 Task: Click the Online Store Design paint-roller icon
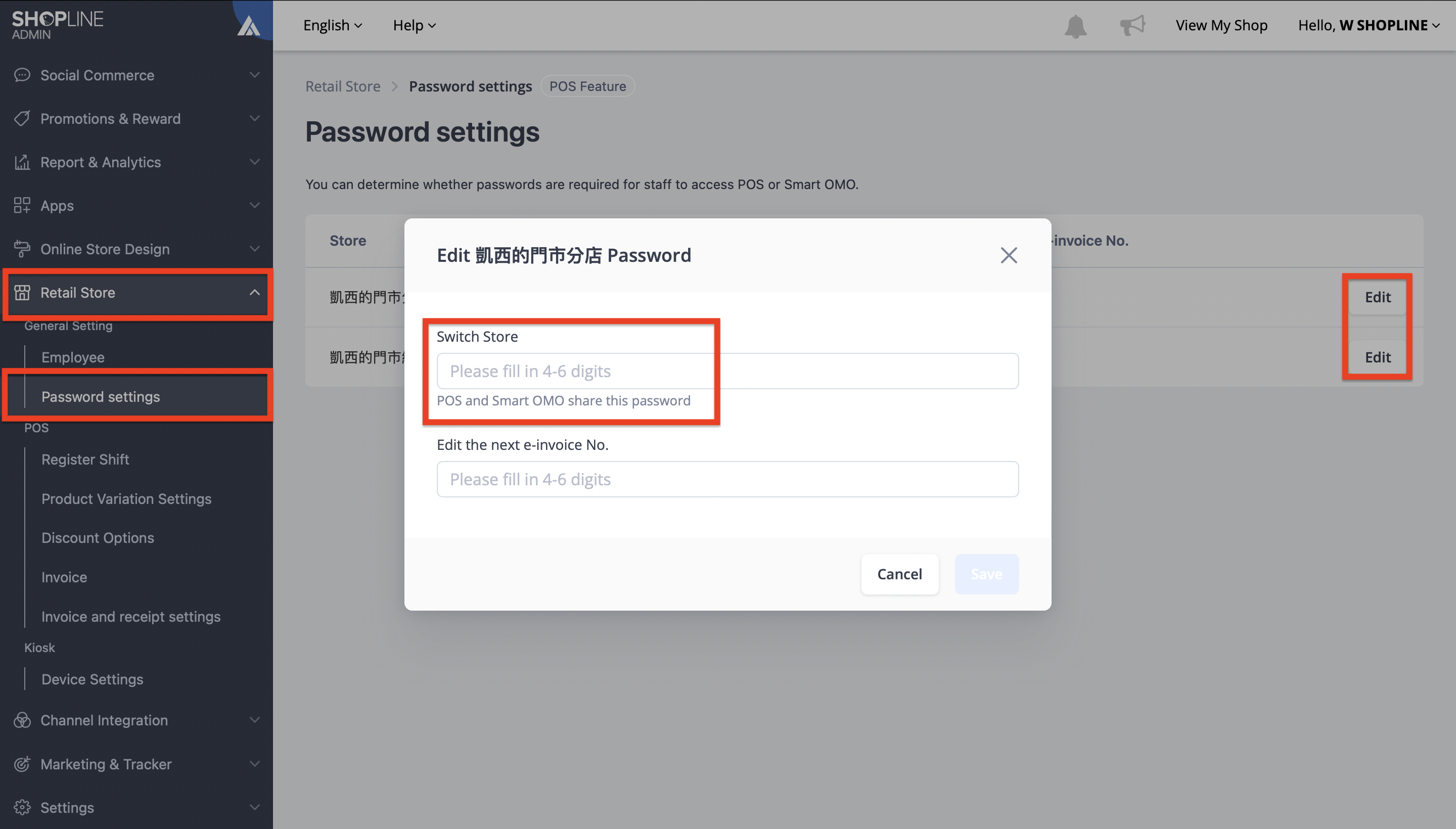coord(22,249)
